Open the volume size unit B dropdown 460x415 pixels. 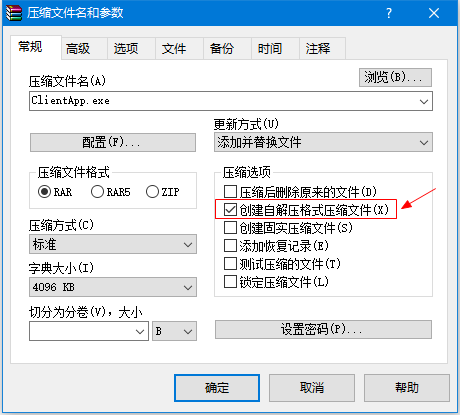pos(175,331)
